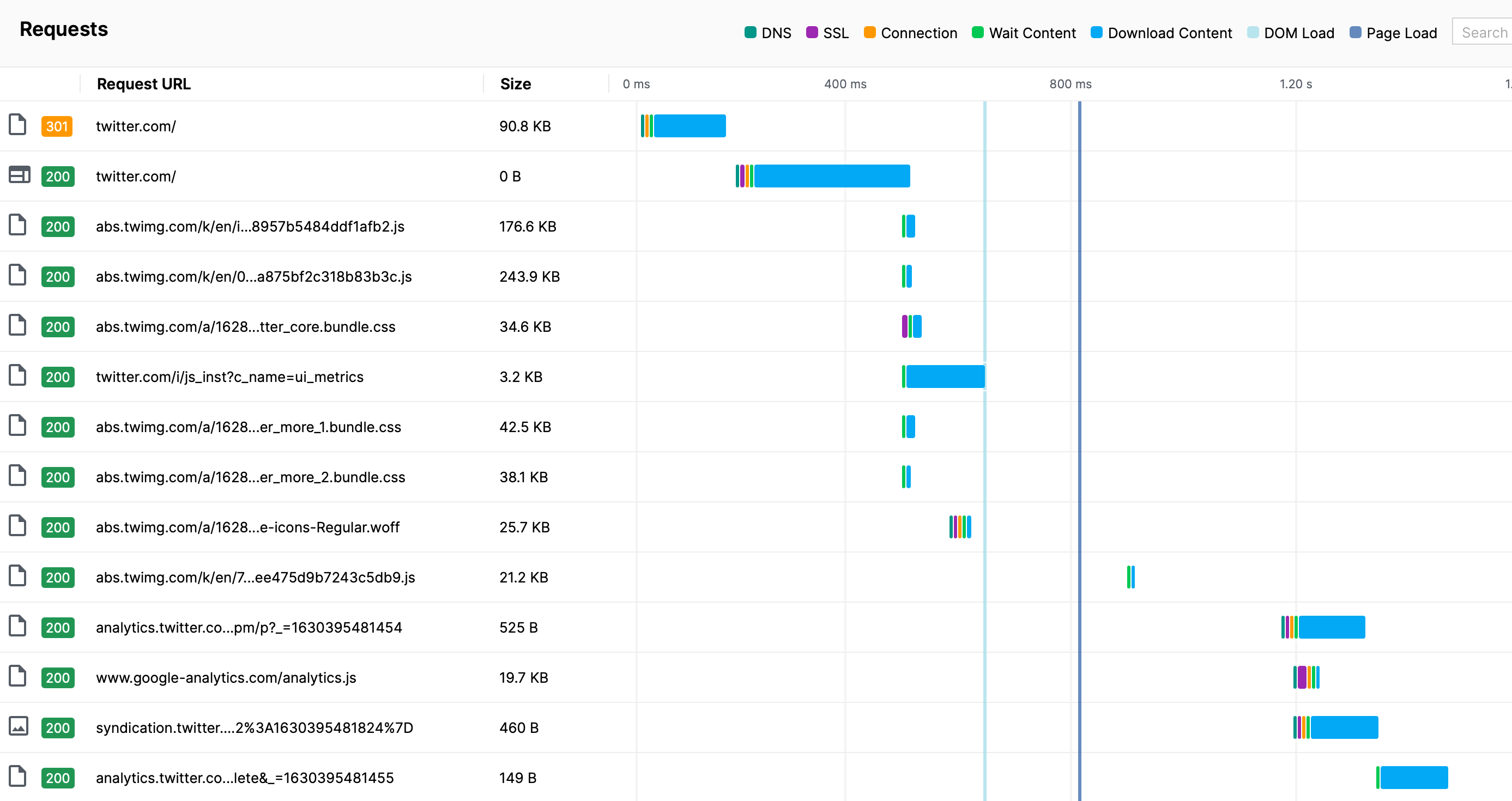The height and width of the screenshot is (801, 1512).
Task: Click the 200 badge on the syndication.twitter row
Action: coord(58,727)
